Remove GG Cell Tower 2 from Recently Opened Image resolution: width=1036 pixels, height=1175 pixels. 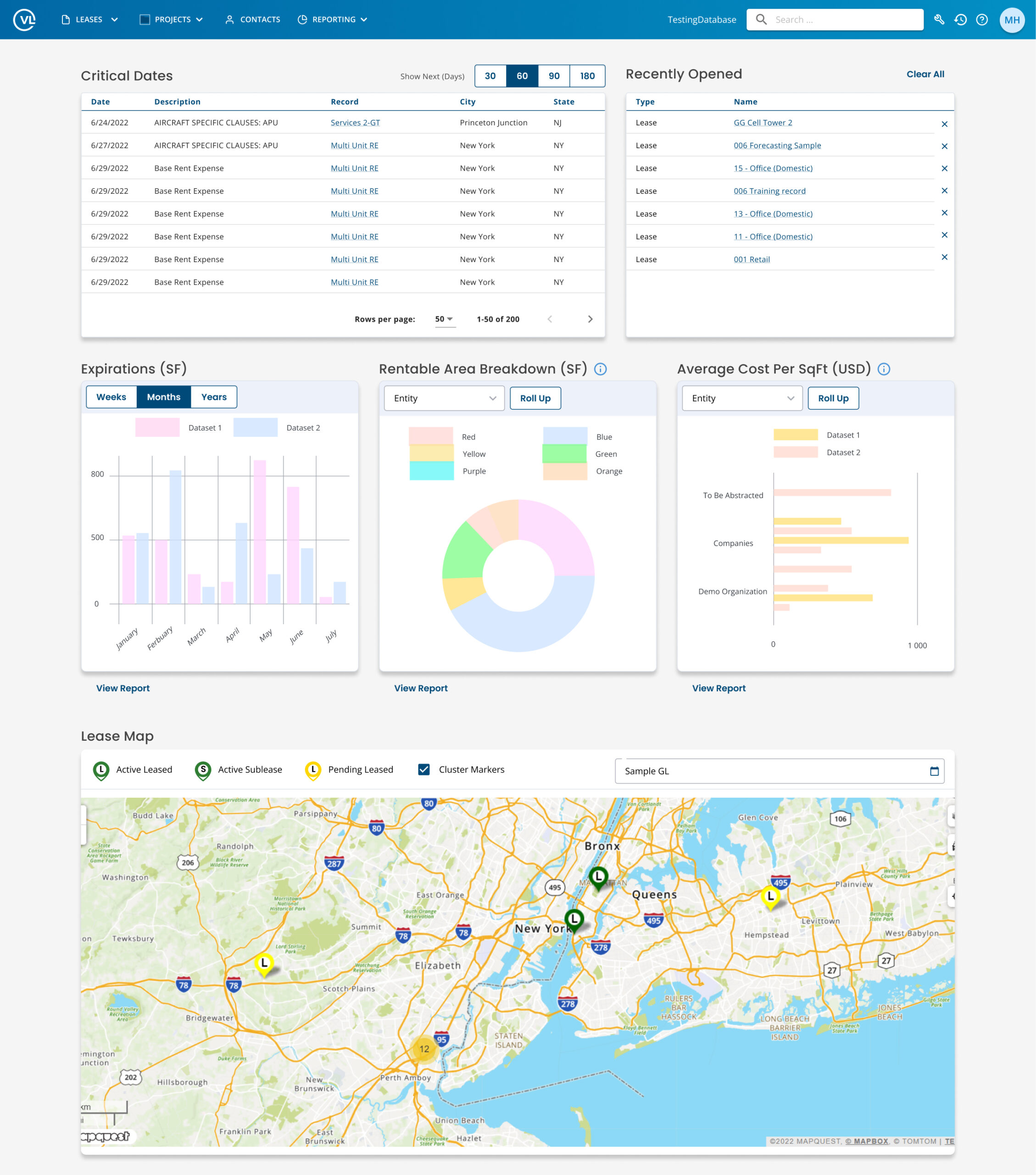tap(944, 123)
